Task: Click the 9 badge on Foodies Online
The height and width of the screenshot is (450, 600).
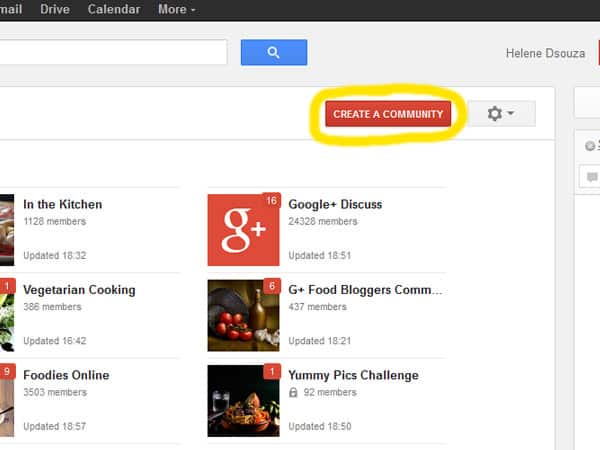Action: coord(7,371)
